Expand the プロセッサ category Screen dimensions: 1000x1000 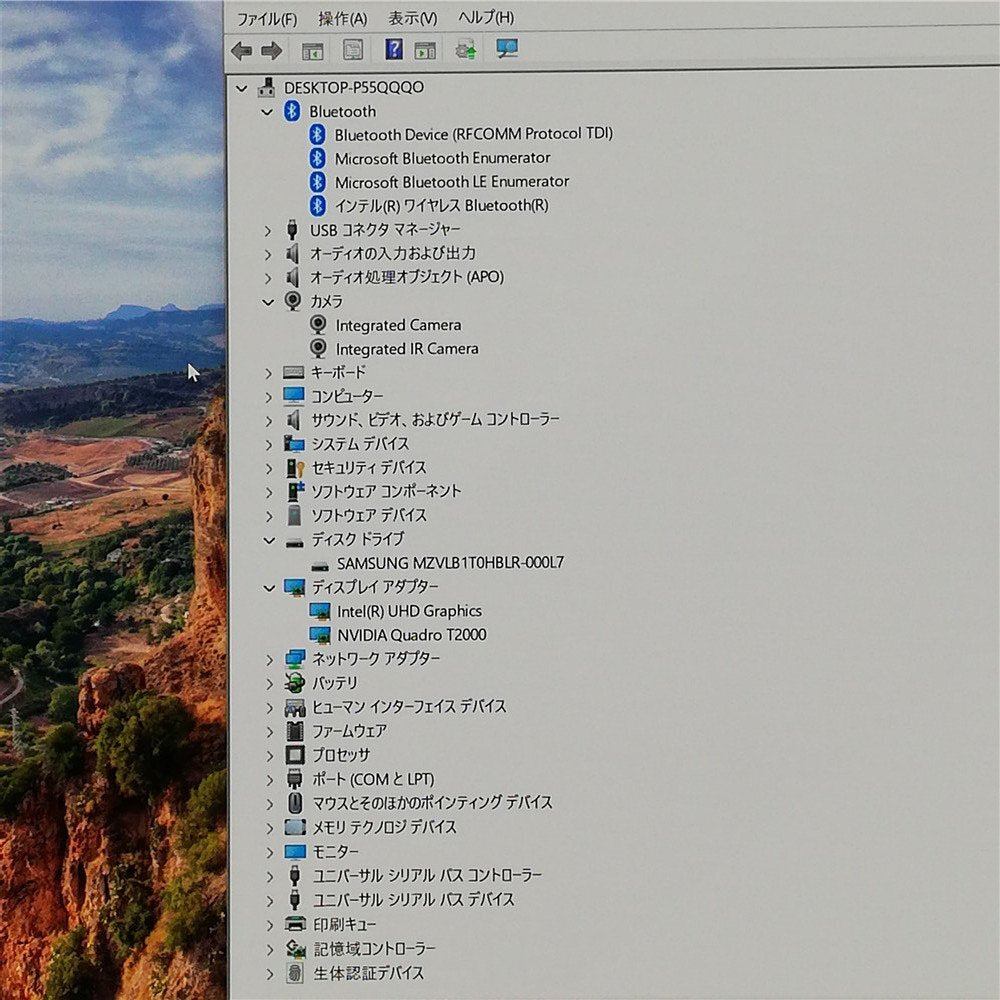(x=268, y=755)
